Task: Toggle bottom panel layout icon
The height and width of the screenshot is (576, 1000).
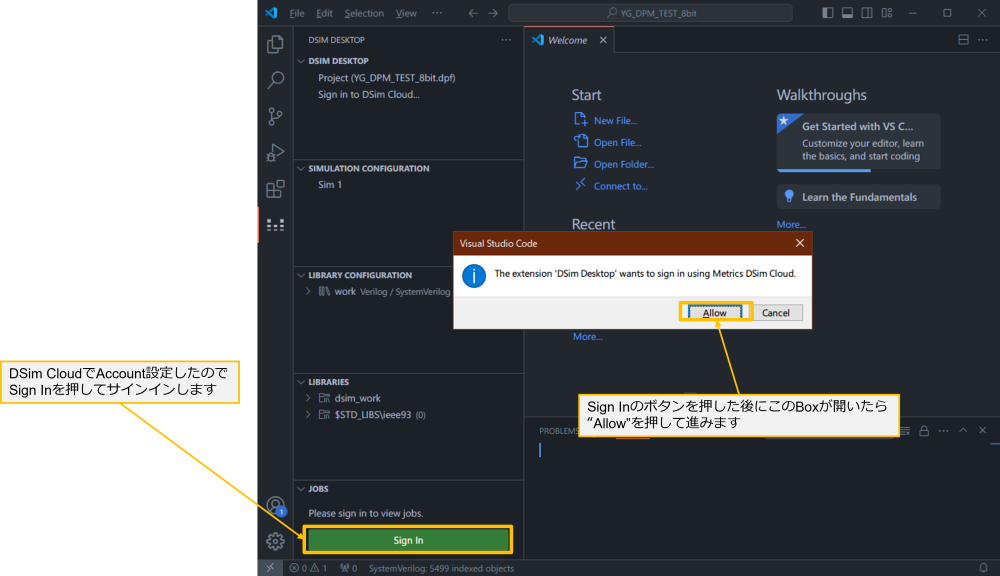Action: pyautogui.click(x=847, y=13)
